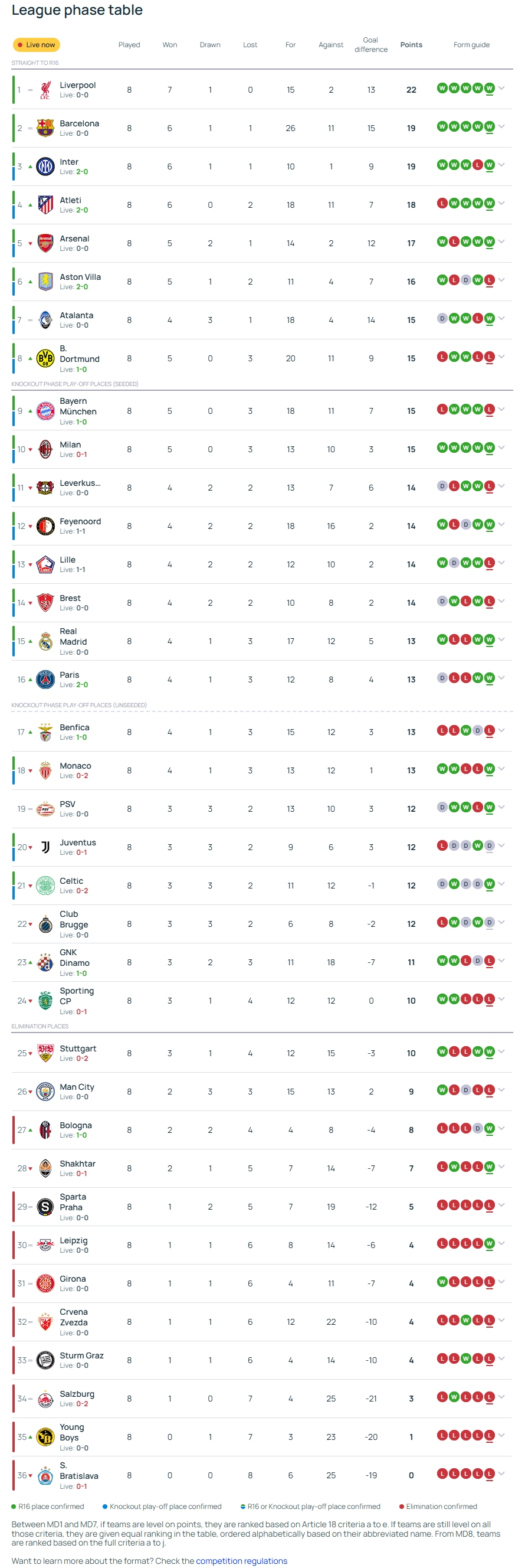This screenshot has height=1568, width=525.
Task: Click the Barcelona club badge
Action: point(45,129)
